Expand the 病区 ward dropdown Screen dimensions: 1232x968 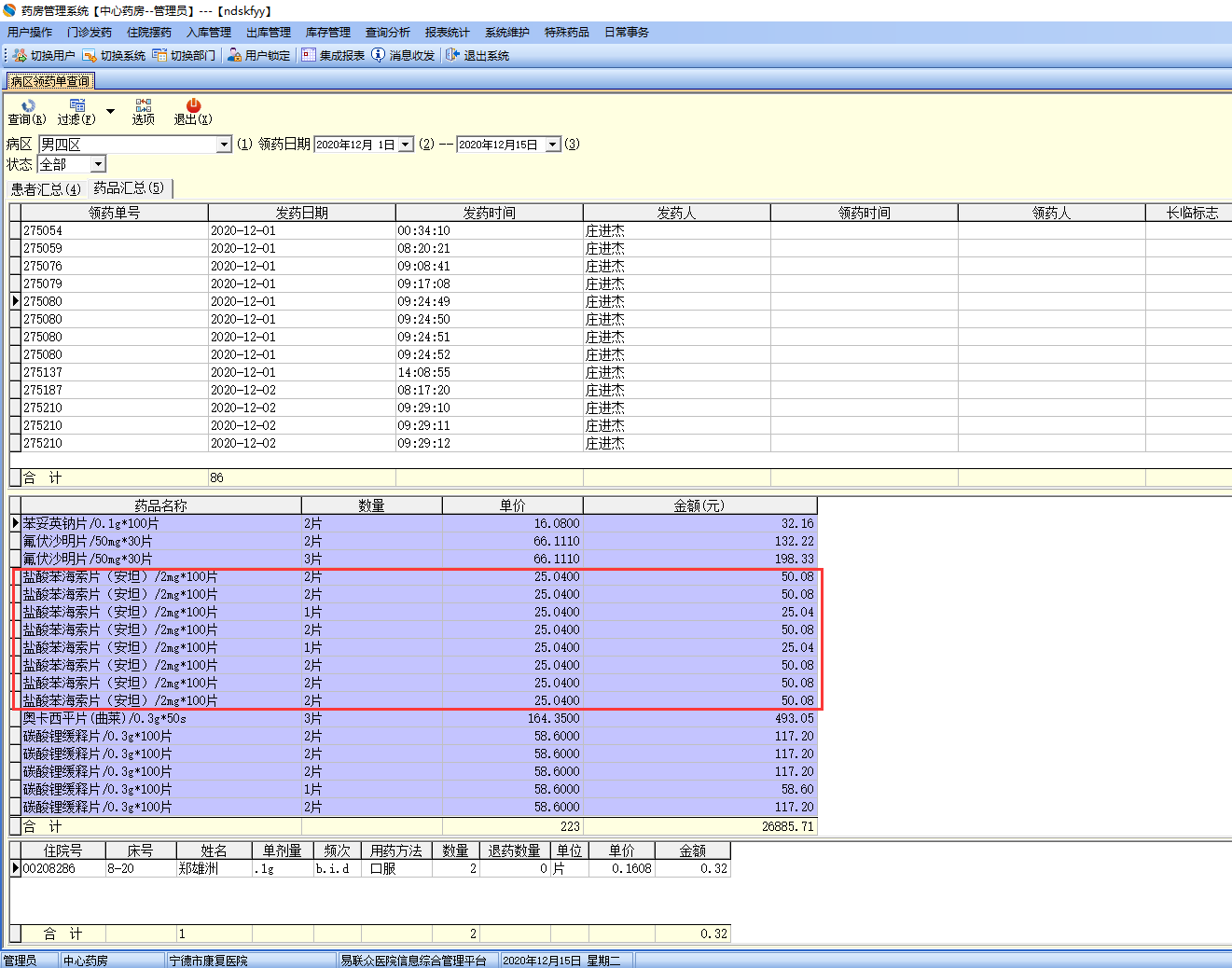point(224,145)
